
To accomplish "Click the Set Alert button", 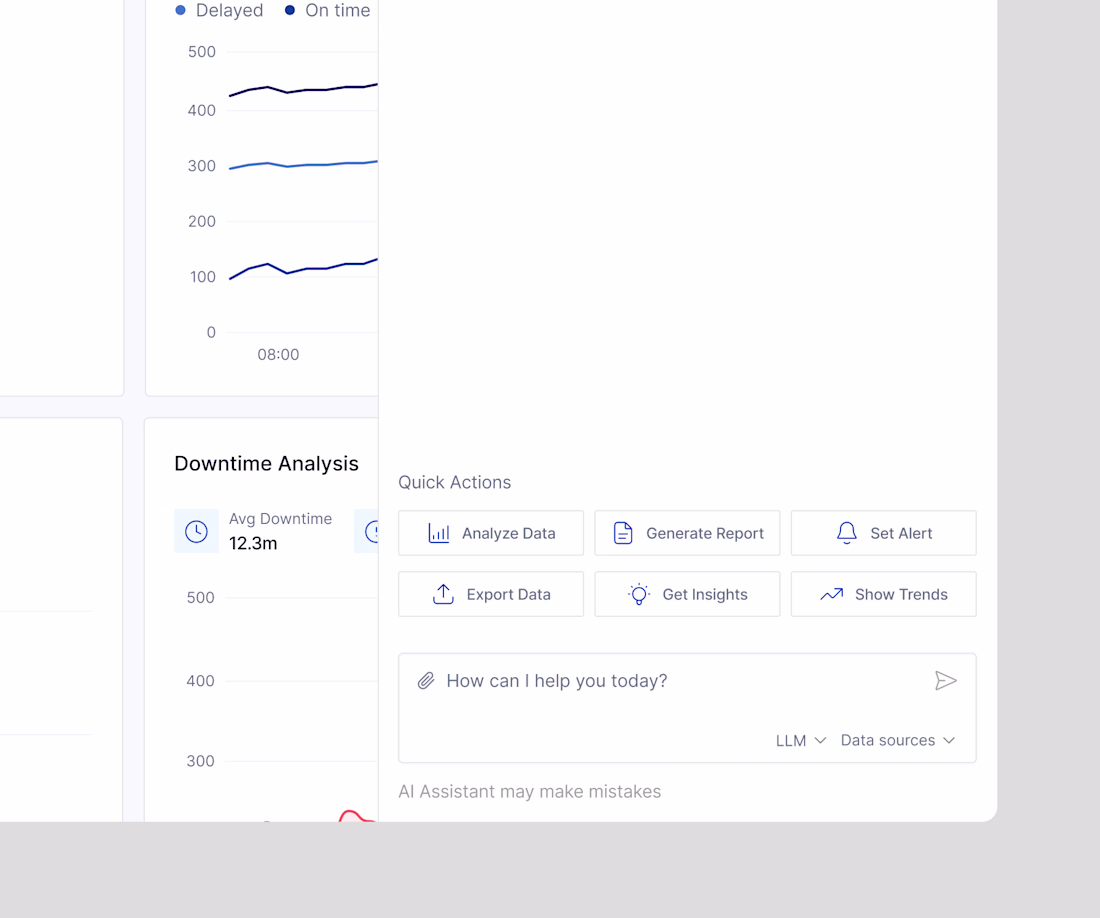I will click(884, 533).
